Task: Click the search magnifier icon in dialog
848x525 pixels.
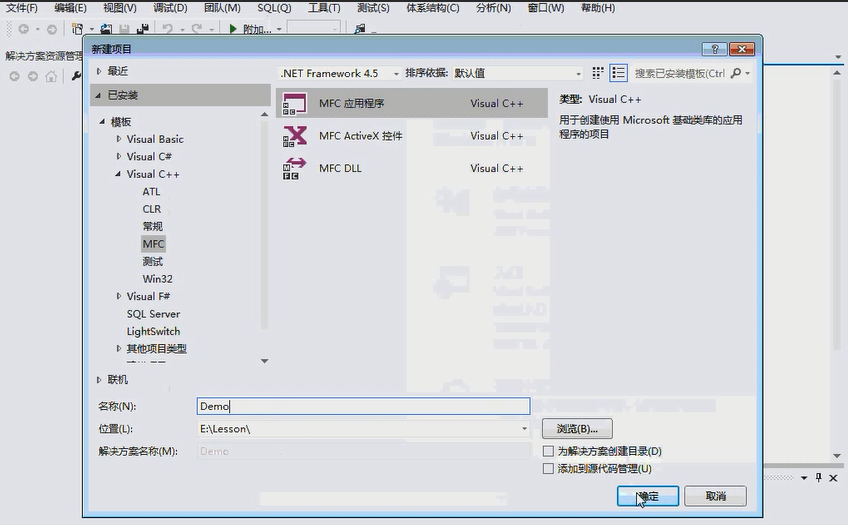Action: pos(736,73)
